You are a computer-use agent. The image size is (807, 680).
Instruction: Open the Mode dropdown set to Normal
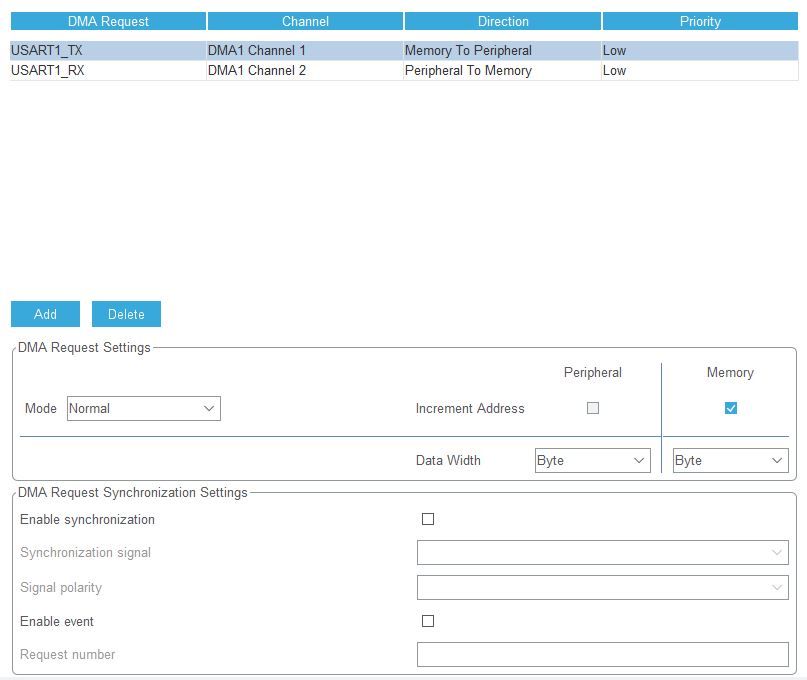(x=143, y=408)
